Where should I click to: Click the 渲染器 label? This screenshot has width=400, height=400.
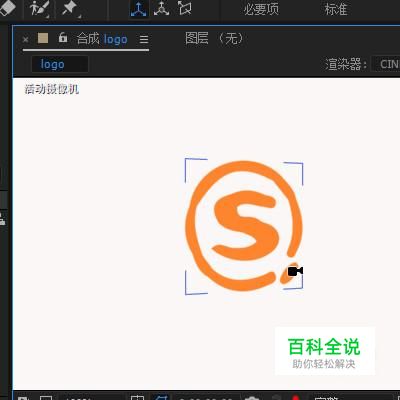click(x=346, y=64)
